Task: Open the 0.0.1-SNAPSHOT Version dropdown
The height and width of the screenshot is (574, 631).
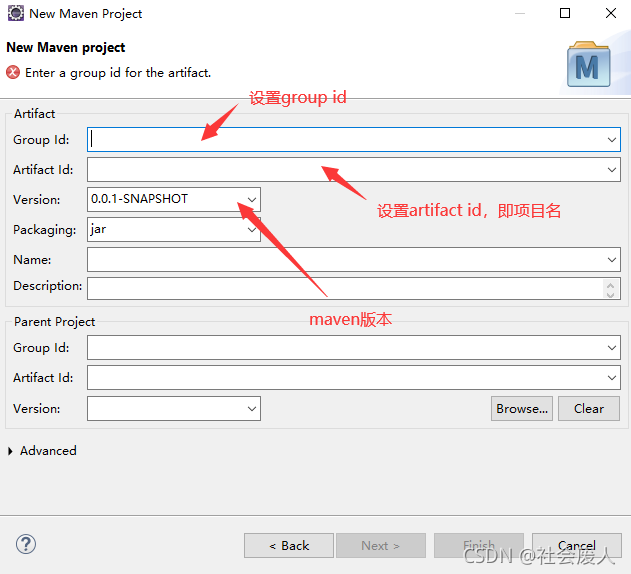Action: pos(252,199)
